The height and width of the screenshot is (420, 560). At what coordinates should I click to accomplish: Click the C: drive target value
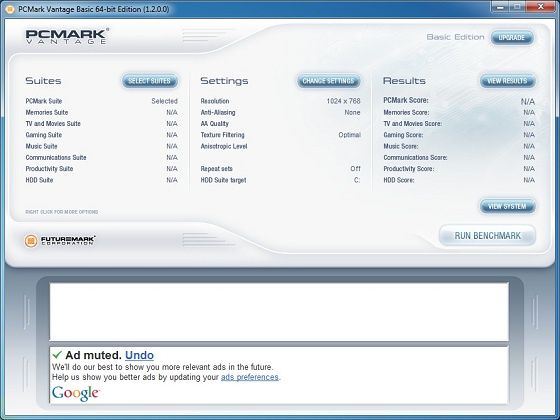(357, 180)
